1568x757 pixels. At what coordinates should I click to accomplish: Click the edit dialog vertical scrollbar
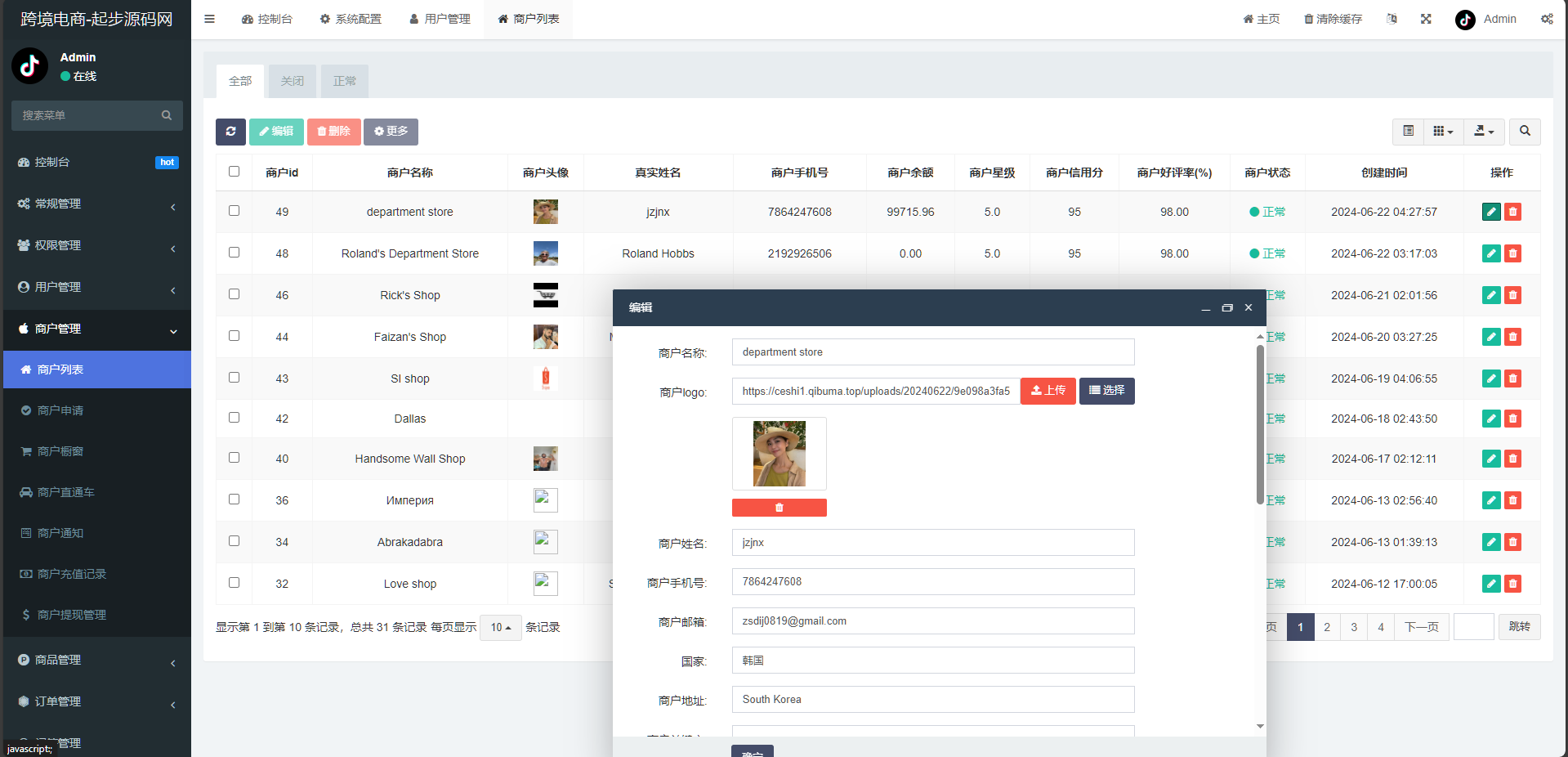tap(1260, 425)
